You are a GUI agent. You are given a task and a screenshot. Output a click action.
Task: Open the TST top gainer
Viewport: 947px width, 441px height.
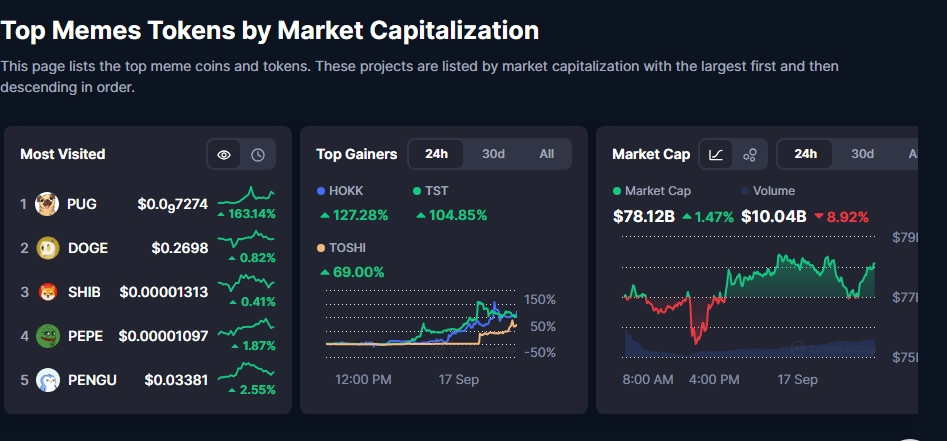pos(436,190)
